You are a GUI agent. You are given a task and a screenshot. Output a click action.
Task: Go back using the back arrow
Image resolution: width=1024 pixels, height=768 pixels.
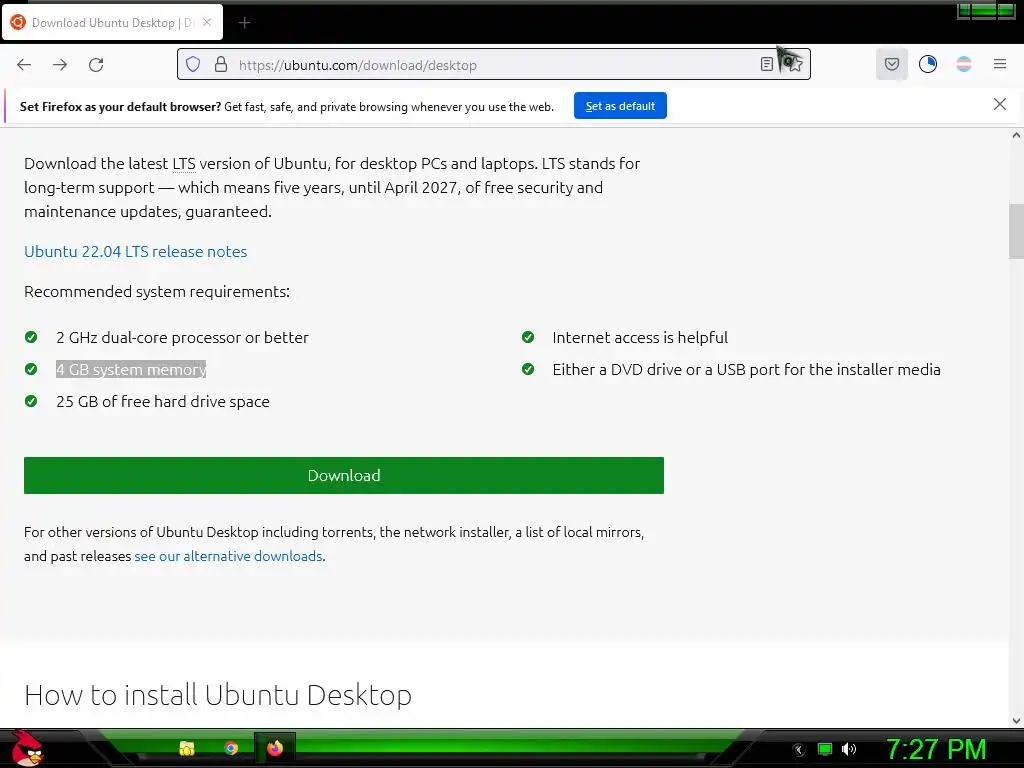pos(24,65)
